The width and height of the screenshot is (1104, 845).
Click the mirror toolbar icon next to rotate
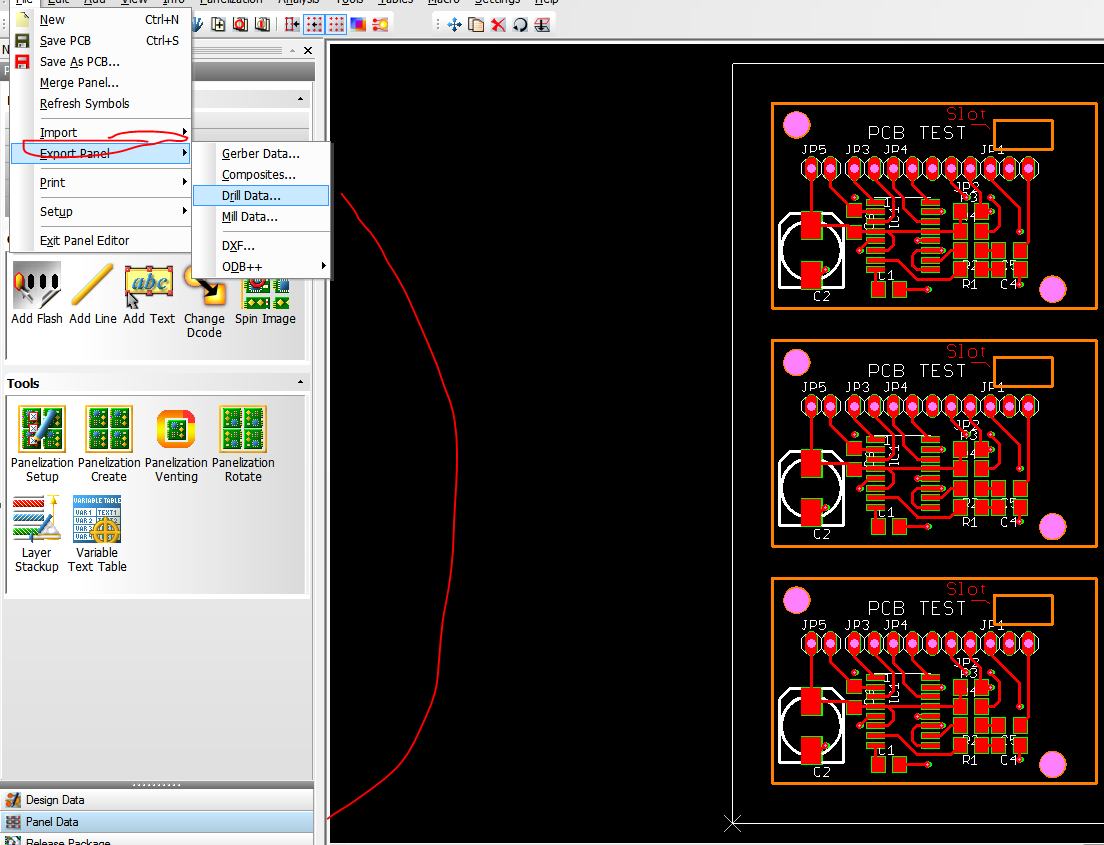(541, 25)
